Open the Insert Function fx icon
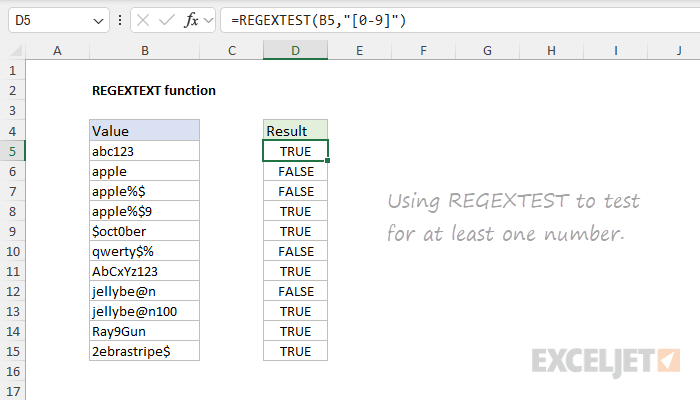 point(191,21)
